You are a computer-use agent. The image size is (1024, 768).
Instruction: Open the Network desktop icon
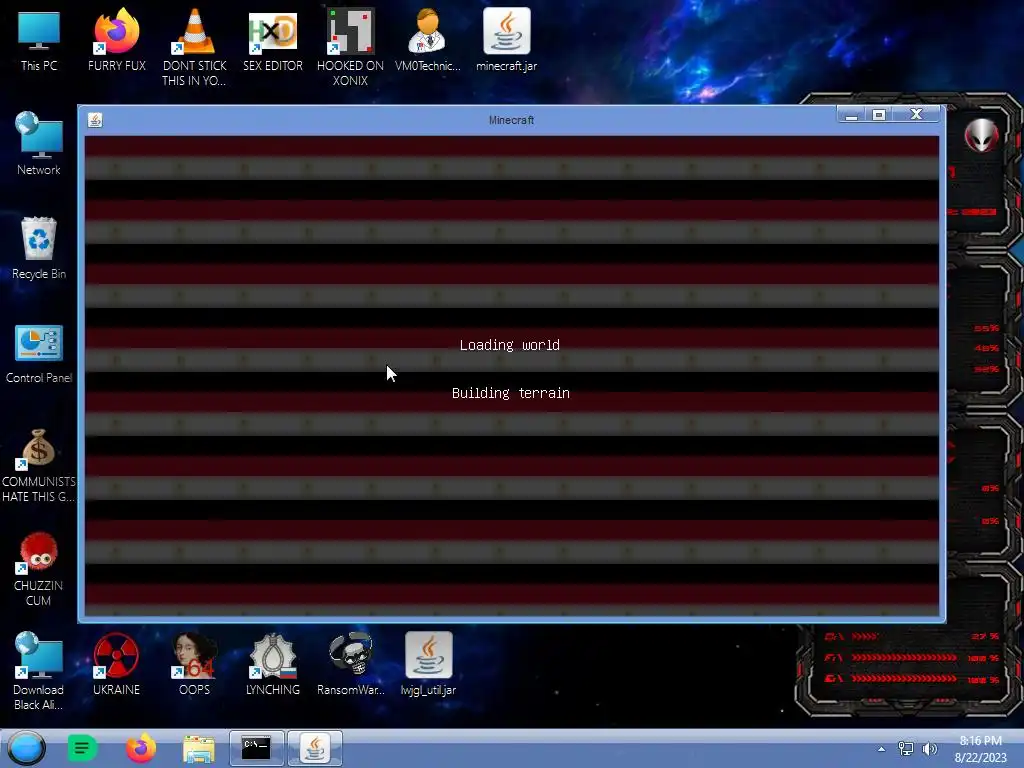39,144
